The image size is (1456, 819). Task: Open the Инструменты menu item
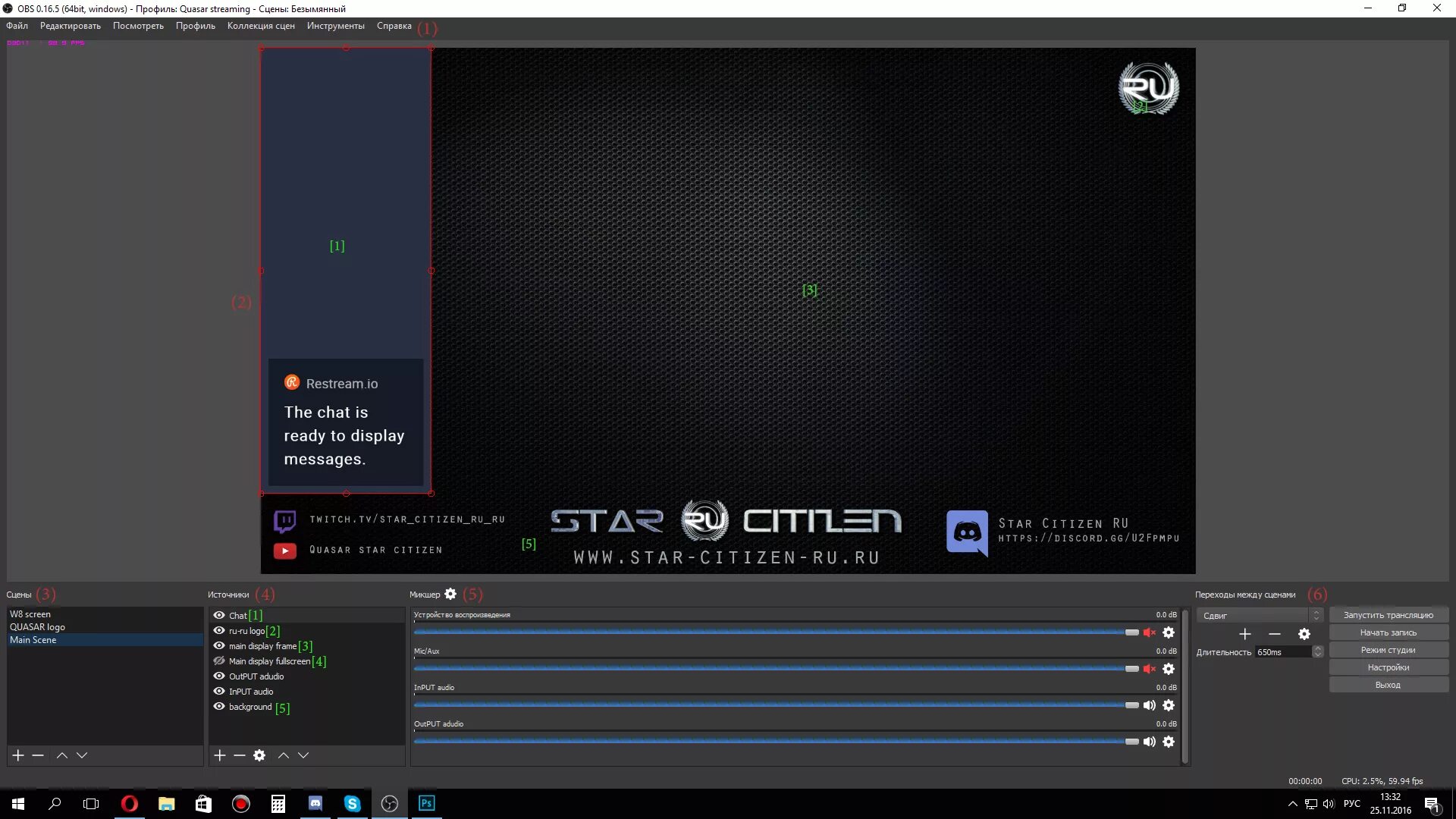click(336, 25)
